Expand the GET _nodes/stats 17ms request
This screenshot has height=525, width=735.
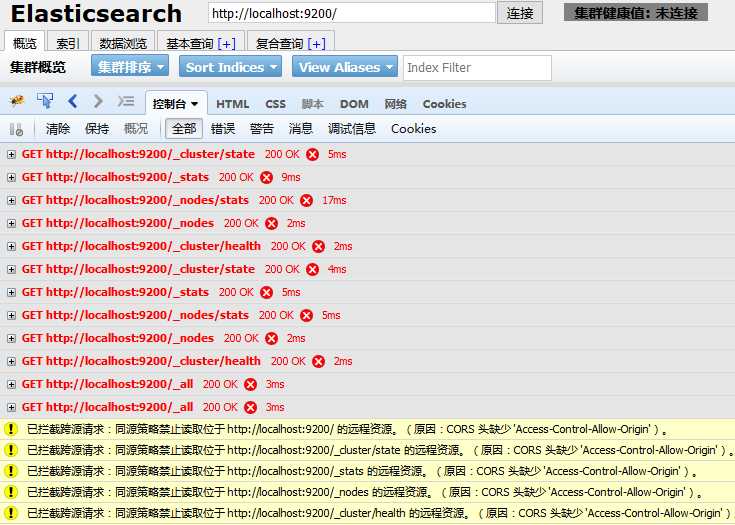11,201
